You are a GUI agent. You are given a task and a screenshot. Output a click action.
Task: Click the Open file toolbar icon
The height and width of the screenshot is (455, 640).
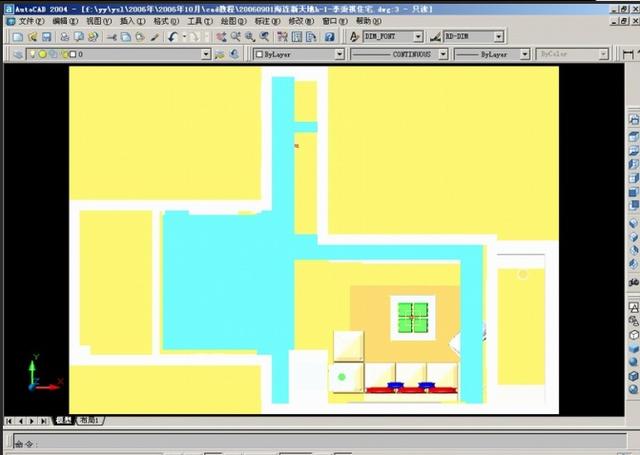[x=32, y=37]
